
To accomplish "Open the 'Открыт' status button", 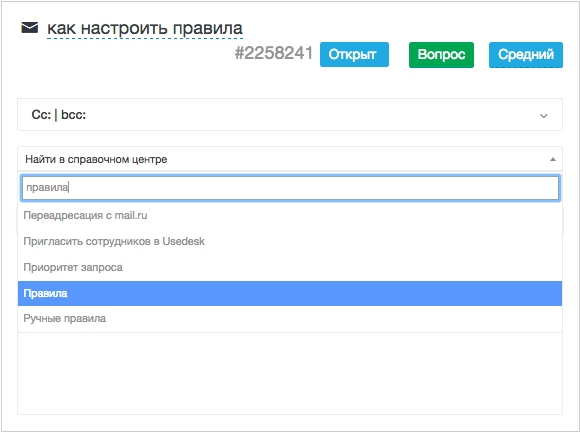I will [x=354, y=55].
